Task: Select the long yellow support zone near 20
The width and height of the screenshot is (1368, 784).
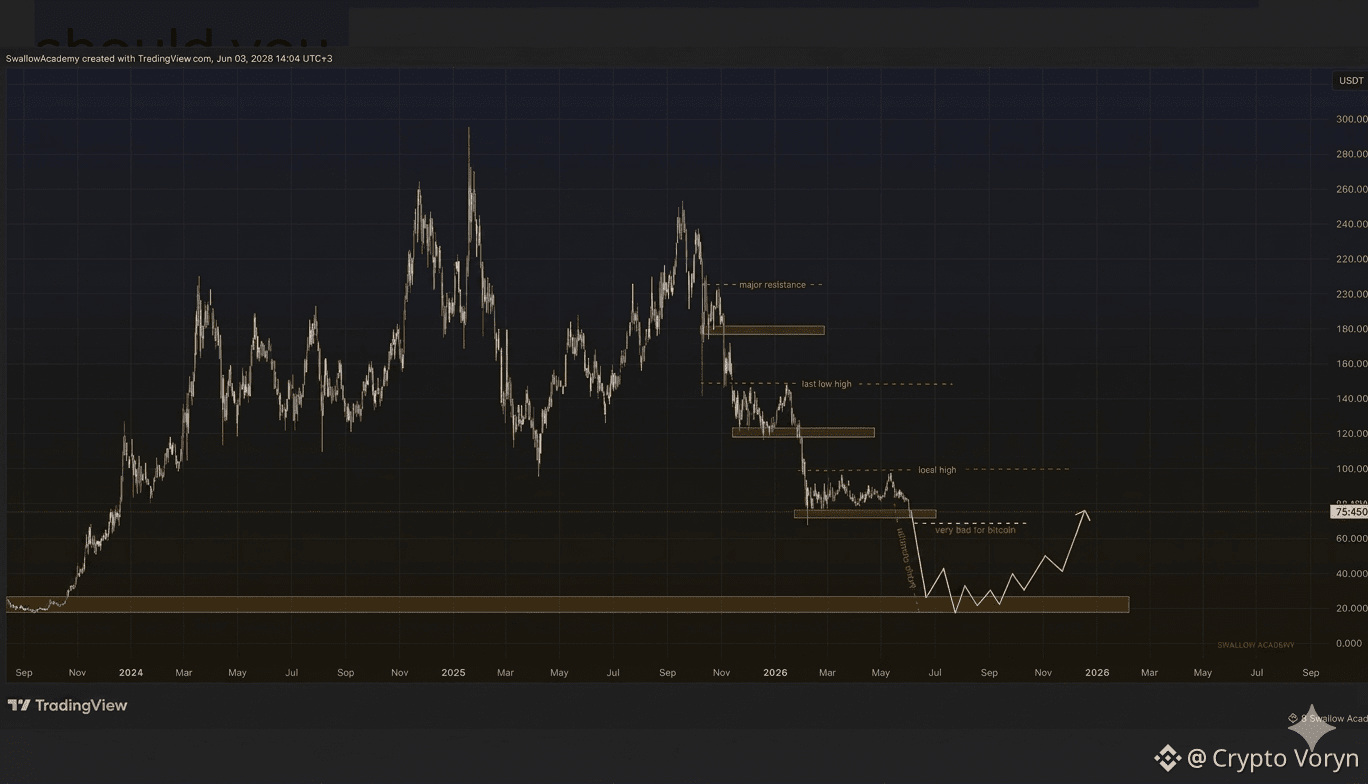Action: pyautogui.click(x=567, y=604)
